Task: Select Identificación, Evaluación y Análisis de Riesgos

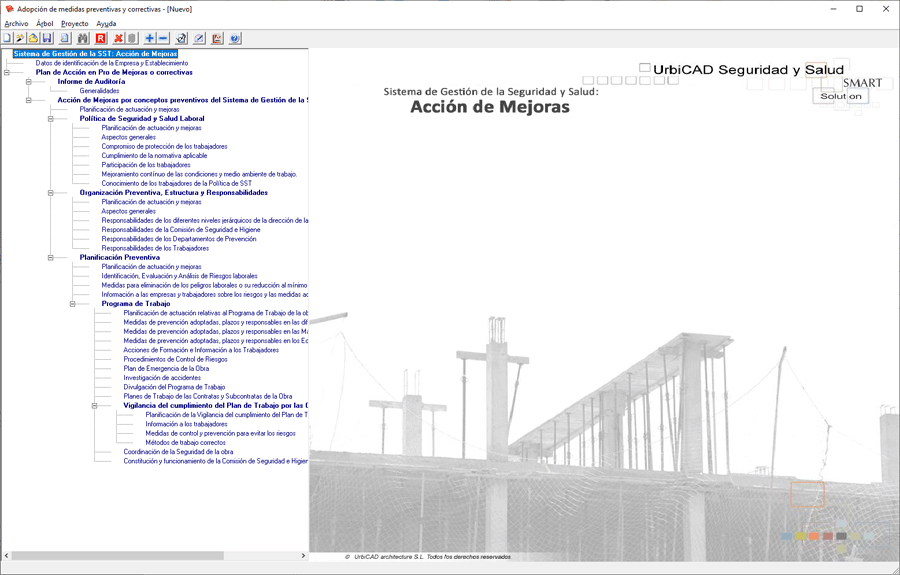Action: (x=180, y=276)
